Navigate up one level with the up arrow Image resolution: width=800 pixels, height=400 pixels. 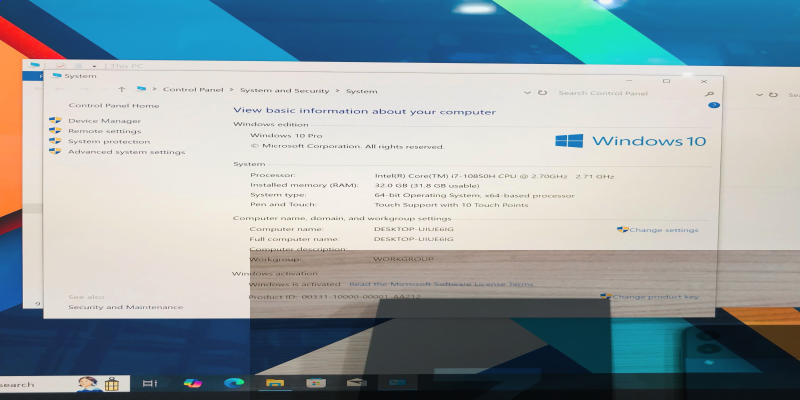click(x=121, y=89)
